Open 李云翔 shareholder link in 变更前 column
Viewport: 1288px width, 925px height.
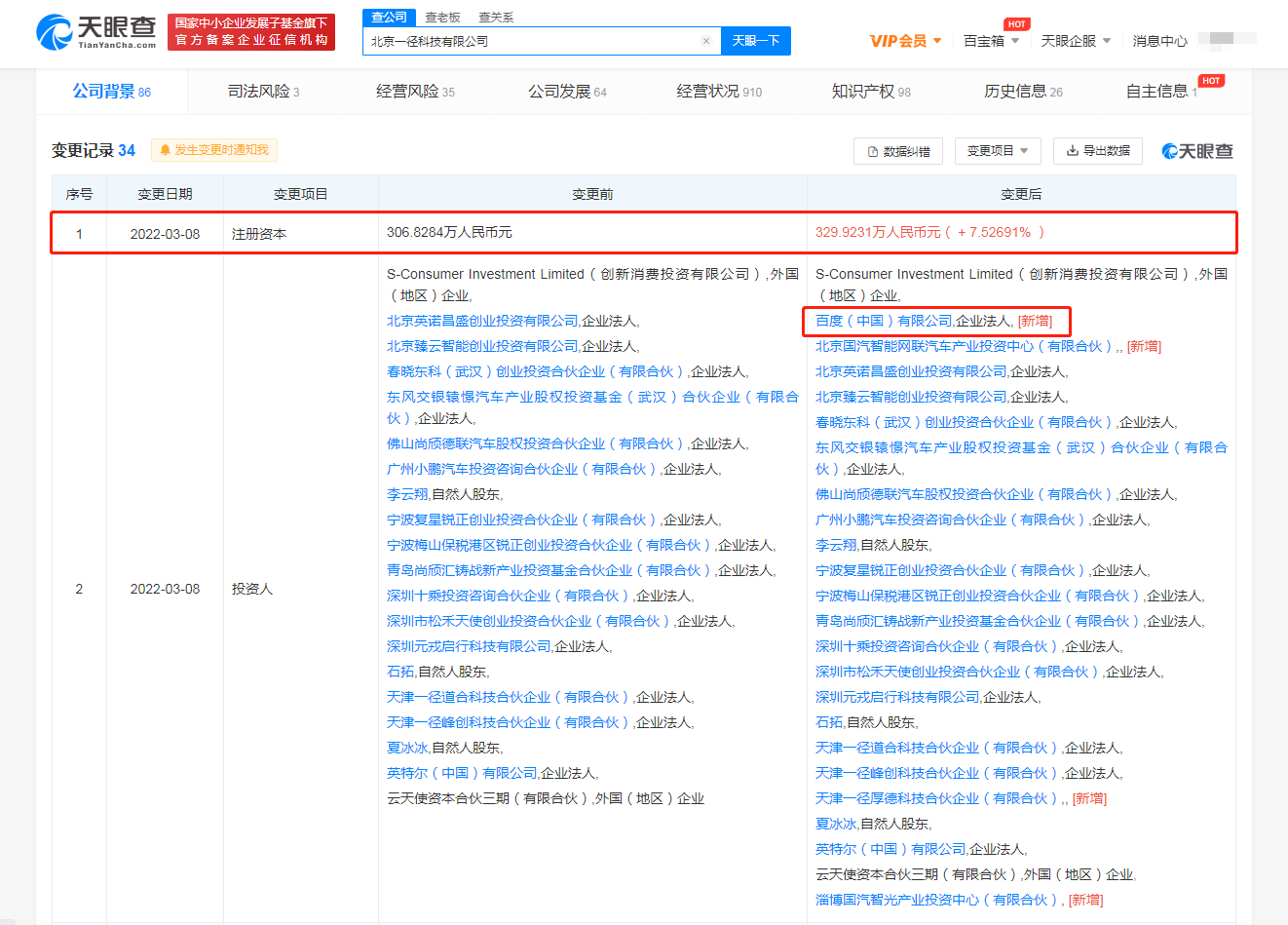407,494
